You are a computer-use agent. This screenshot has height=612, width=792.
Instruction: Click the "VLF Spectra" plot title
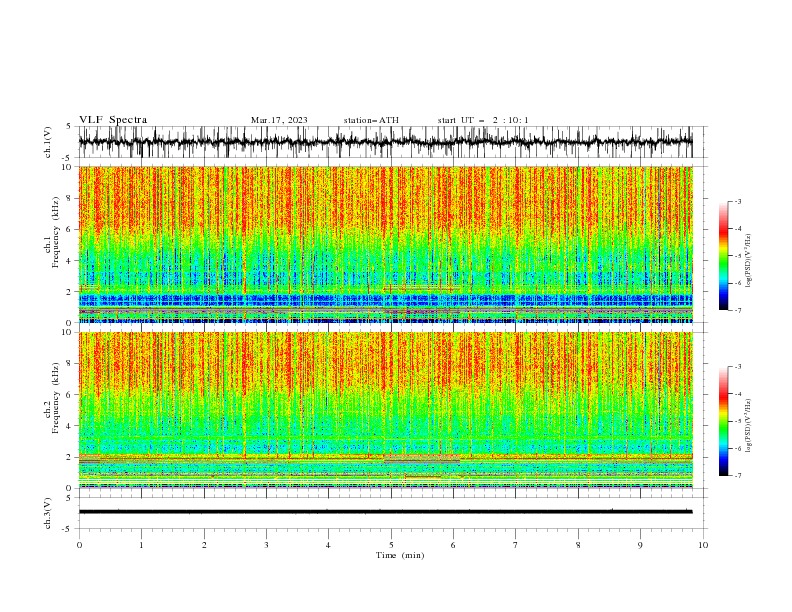pyautogui.click(x=113, y=120)
